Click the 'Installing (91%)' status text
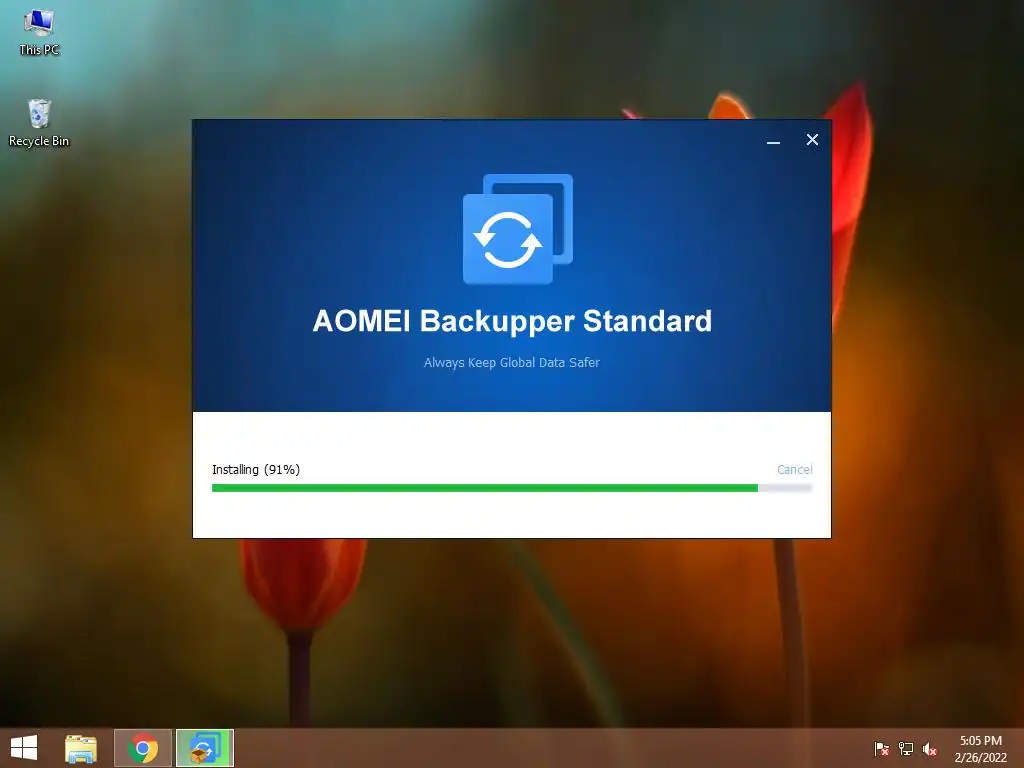 (x=256, y=470)
